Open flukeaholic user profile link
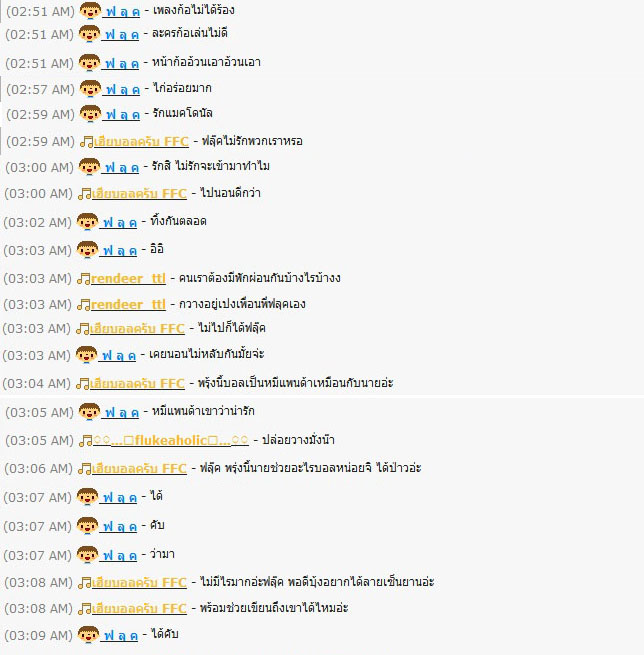Screen dimensions: 644x655 [171, 440]
